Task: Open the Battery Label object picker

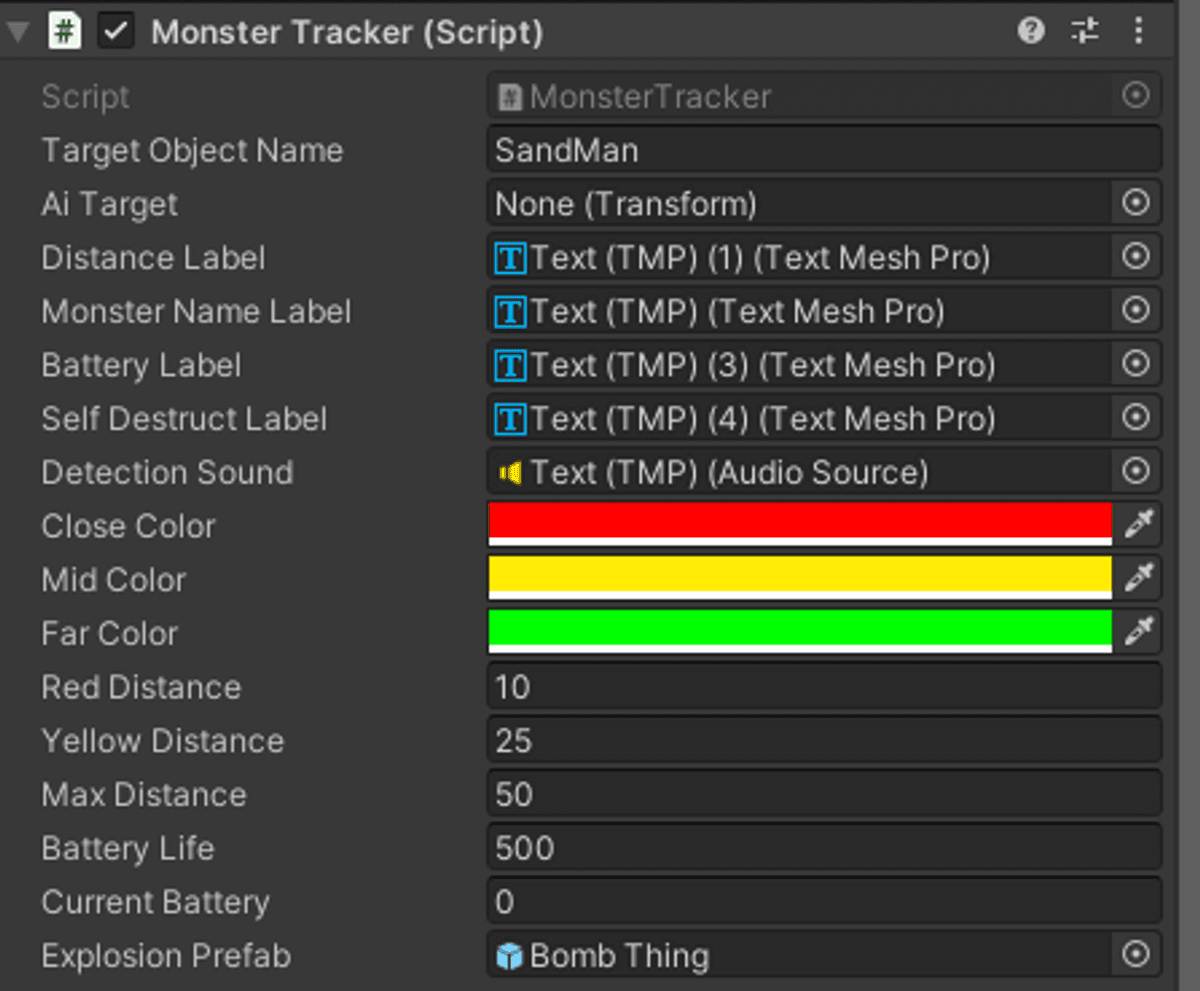Action: [x=1136, y=364]
